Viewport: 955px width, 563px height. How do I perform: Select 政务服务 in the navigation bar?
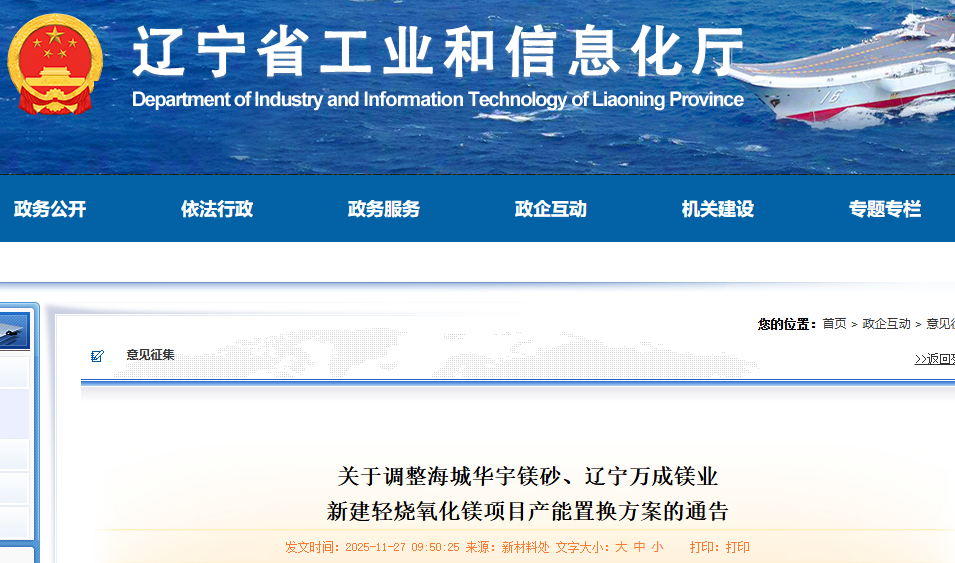pyautogui.click(x=384, y=209)
